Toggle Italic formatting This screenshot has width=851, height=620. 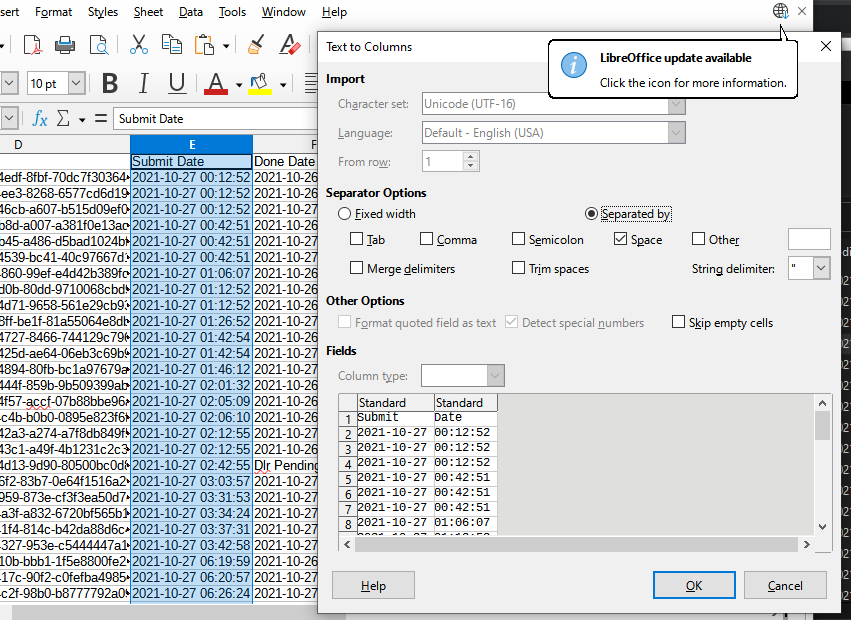pos(143,84)
